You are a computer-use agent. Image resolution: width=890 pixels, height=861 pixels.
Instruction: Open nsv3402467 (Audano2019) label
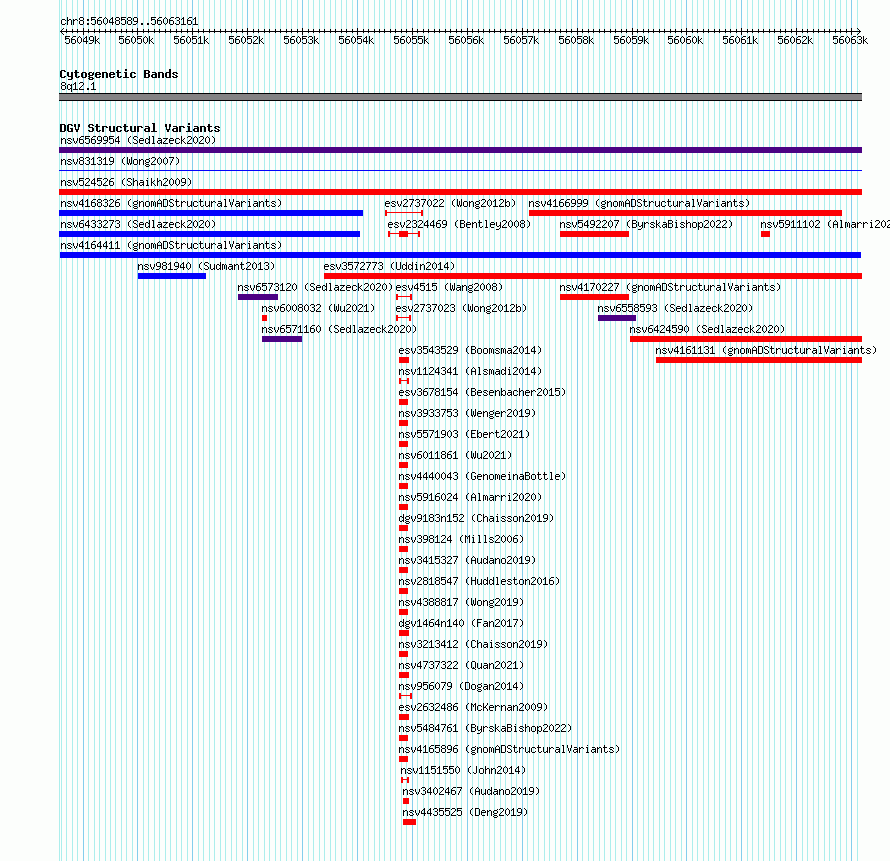(x=471, y=791)
